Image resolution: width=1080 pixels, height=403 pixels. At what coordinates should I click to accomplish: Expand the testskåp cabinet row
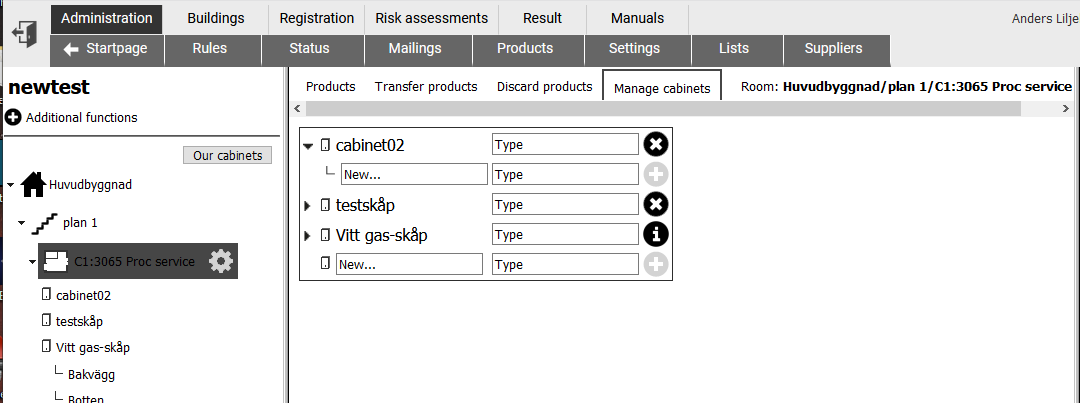click(x=308, y=205)
